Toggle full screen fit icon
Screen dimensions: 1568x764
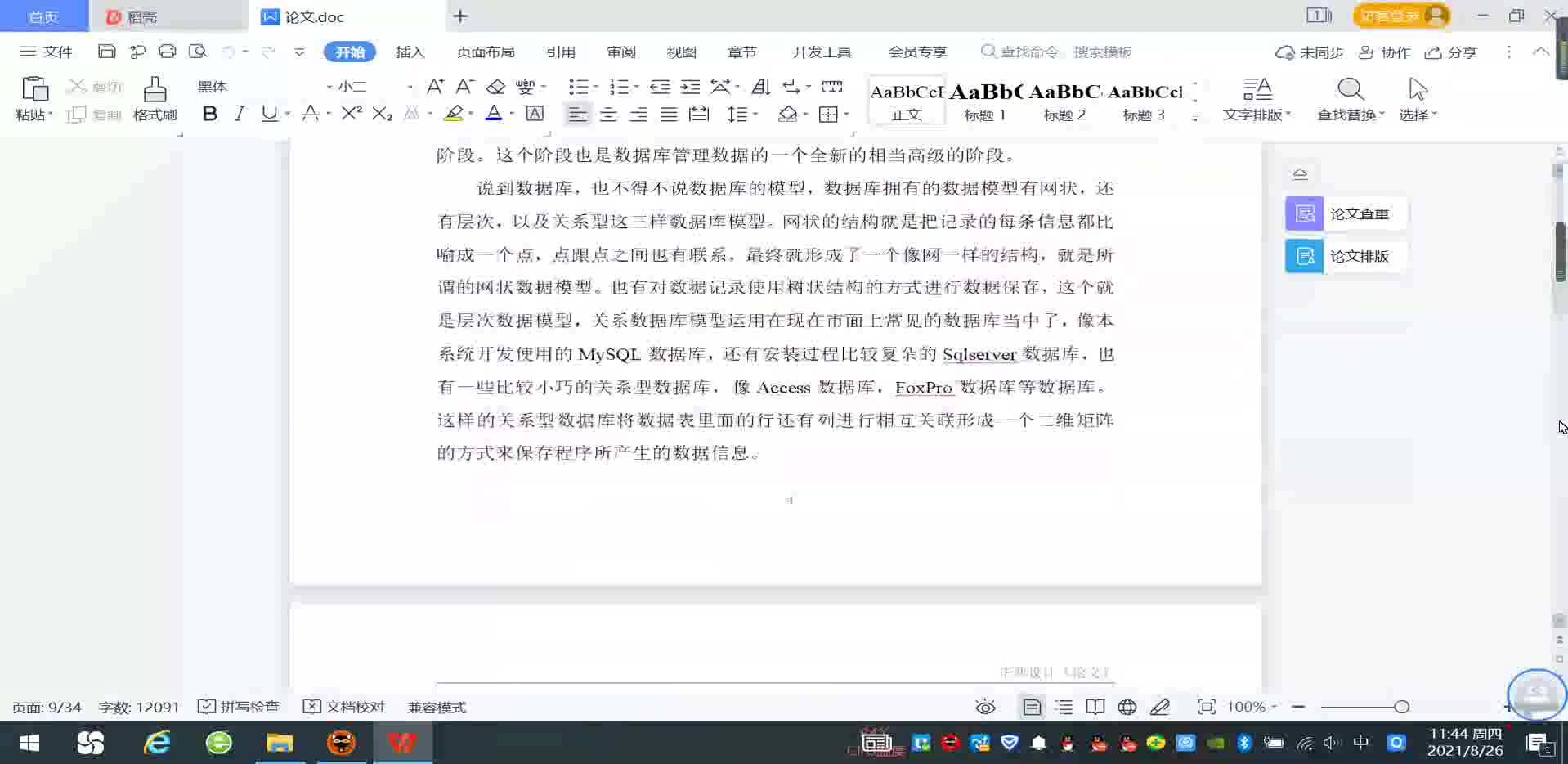(1206, 707)
